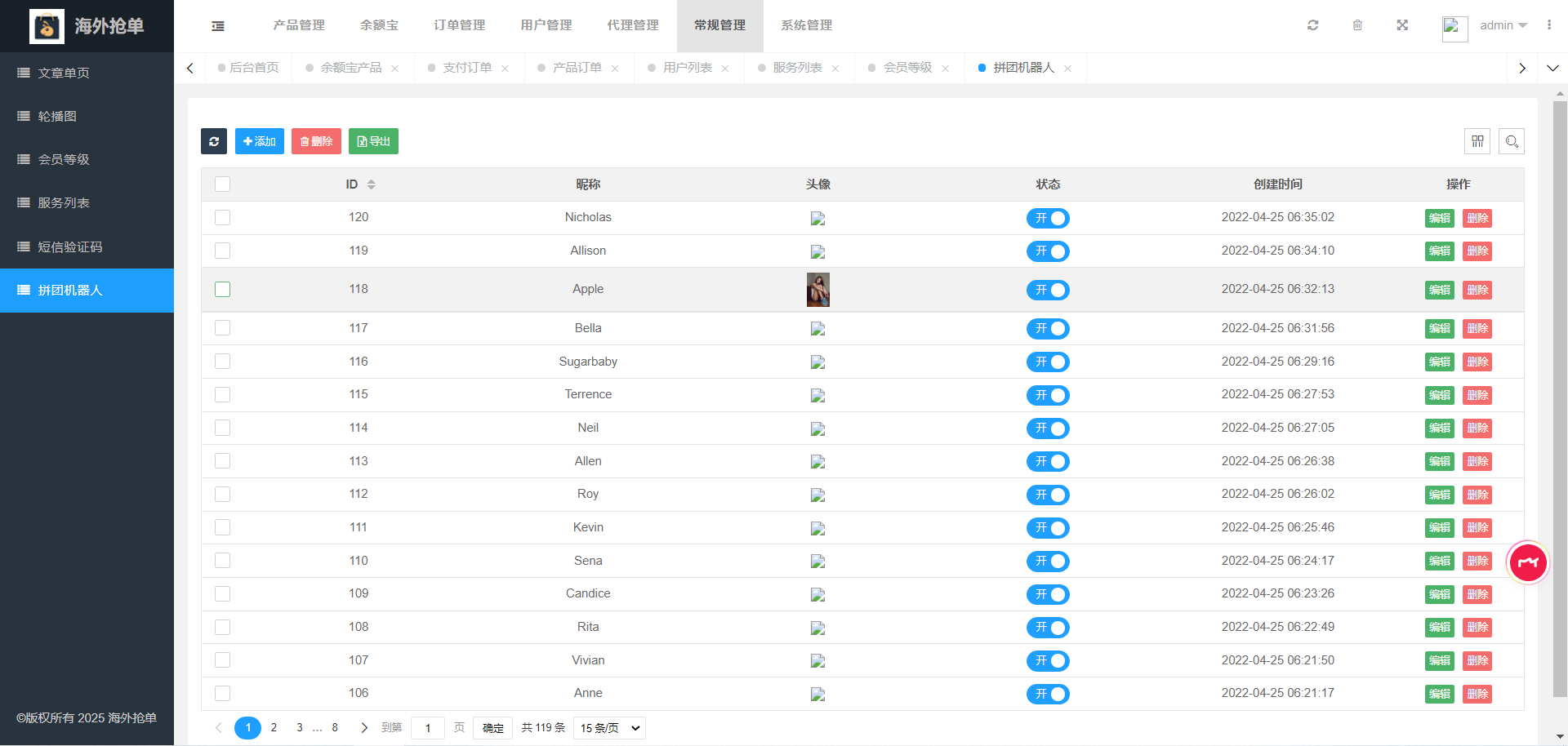1568x746 pixels.
Task: Open the 订单管理 top menu
Action: coord(459,25)
